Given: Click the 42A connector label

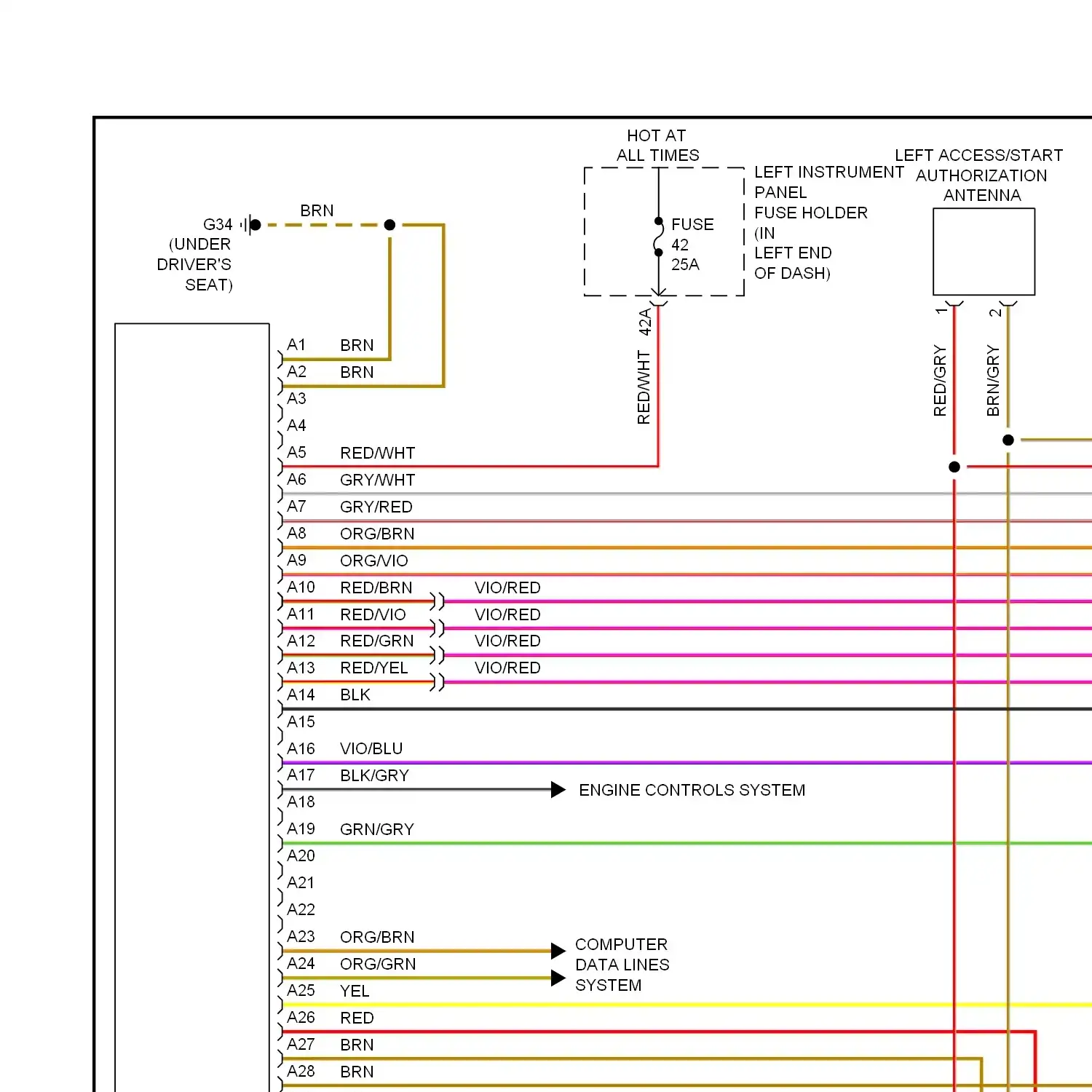Looking at the screenshot, I should point(644,322).
